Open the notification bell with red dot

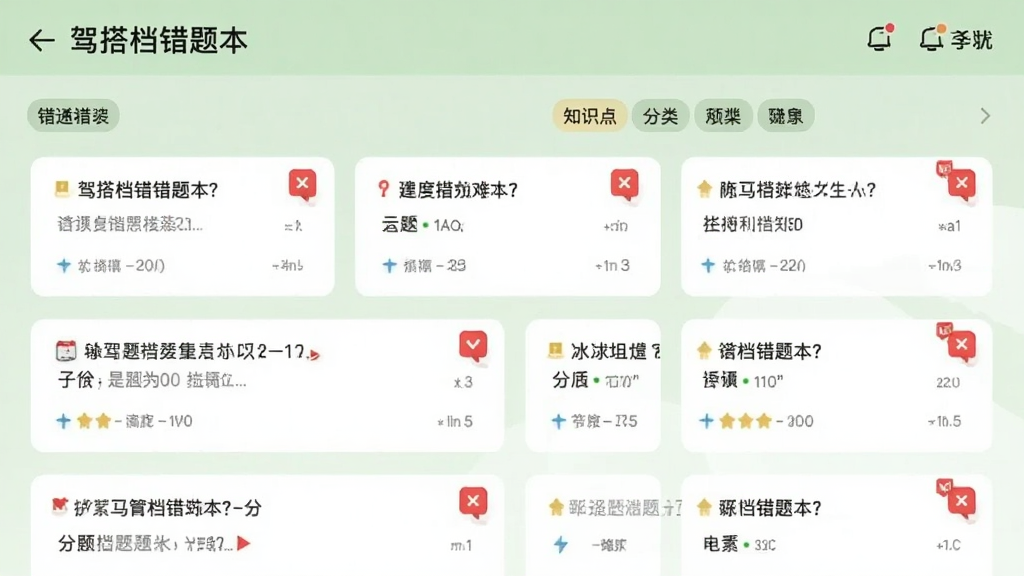[880, 38]
